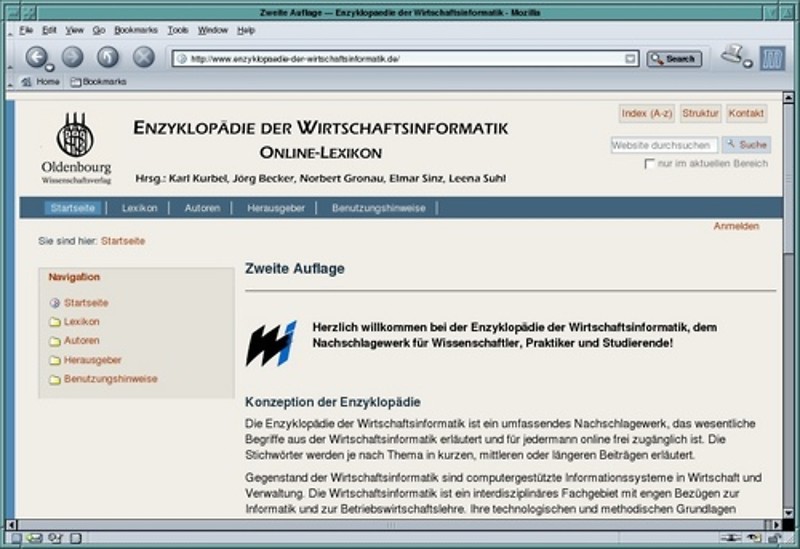Select the Herausgeber tab in blue bar
The width and height of the screenshot is (800, 549).
[276, 208]
